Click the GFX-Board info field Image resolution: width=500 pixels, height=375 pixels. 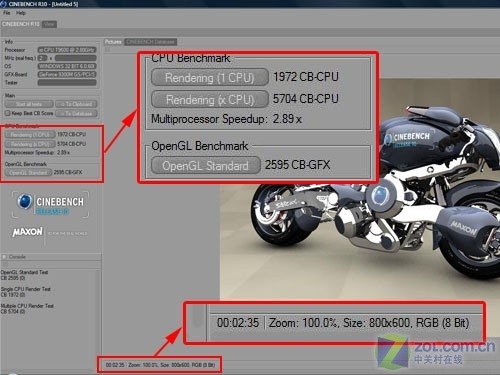[x=67, y=74]
